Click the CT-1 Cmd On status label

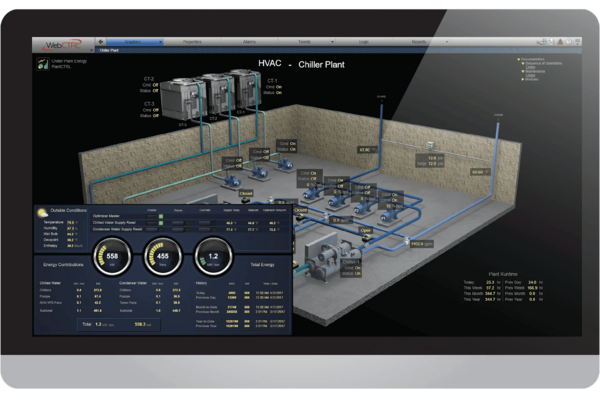pyautogui.click(x=274, y=87)
